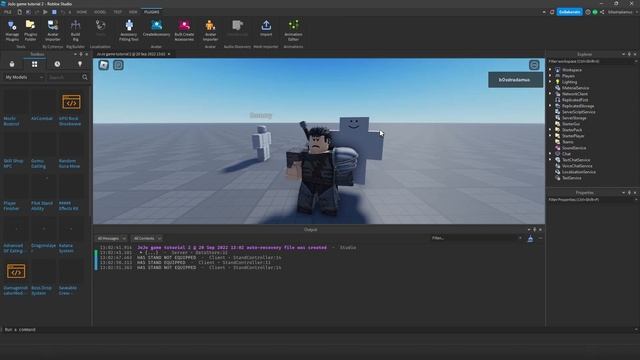This screenshot has height=360, width=640.
Task: Open the Plugins Folder
Action: [x=30, y=31]
